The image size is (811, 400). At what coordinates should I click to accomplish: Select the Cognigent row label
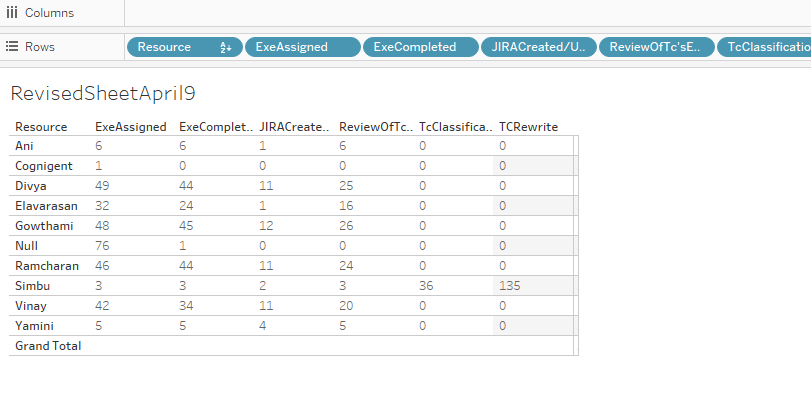click(44, 166)
